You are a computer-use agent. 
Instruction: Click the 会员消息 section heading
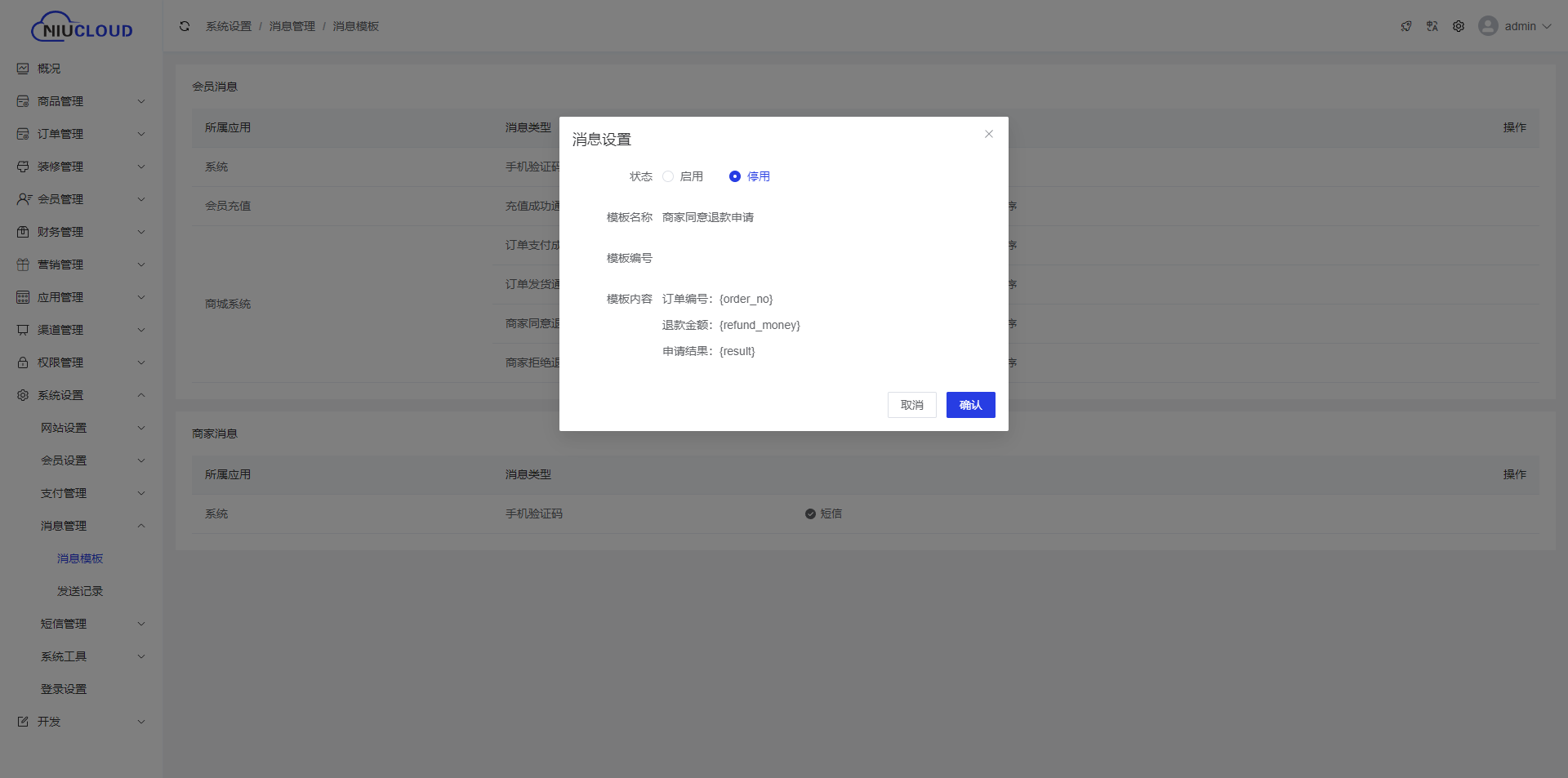(x=215, y=87)
